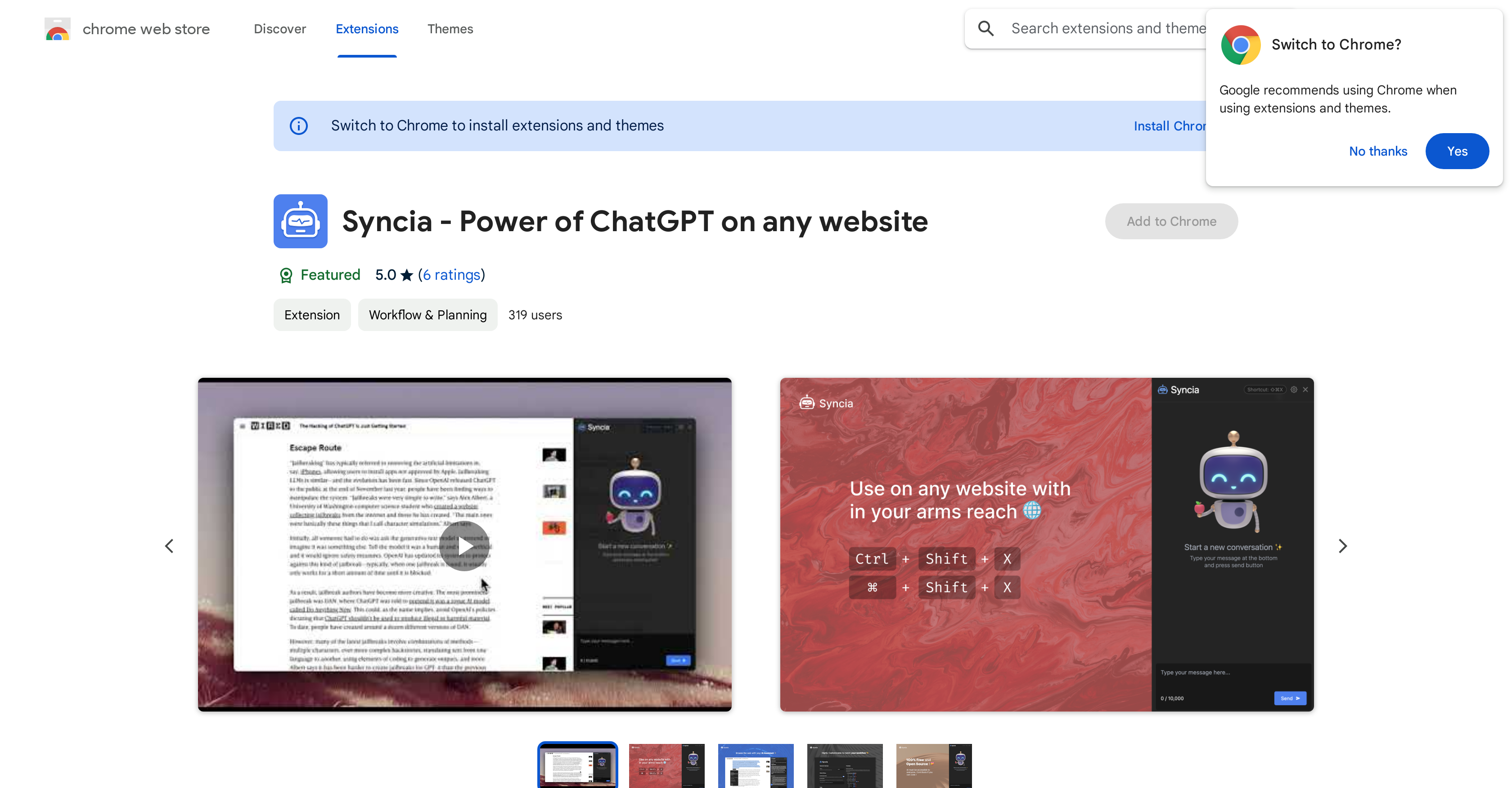The width and height of the screenshot is (1512, 788).
Task: Select the Themes tab in navigation
Action: click(x=450, y=29)
